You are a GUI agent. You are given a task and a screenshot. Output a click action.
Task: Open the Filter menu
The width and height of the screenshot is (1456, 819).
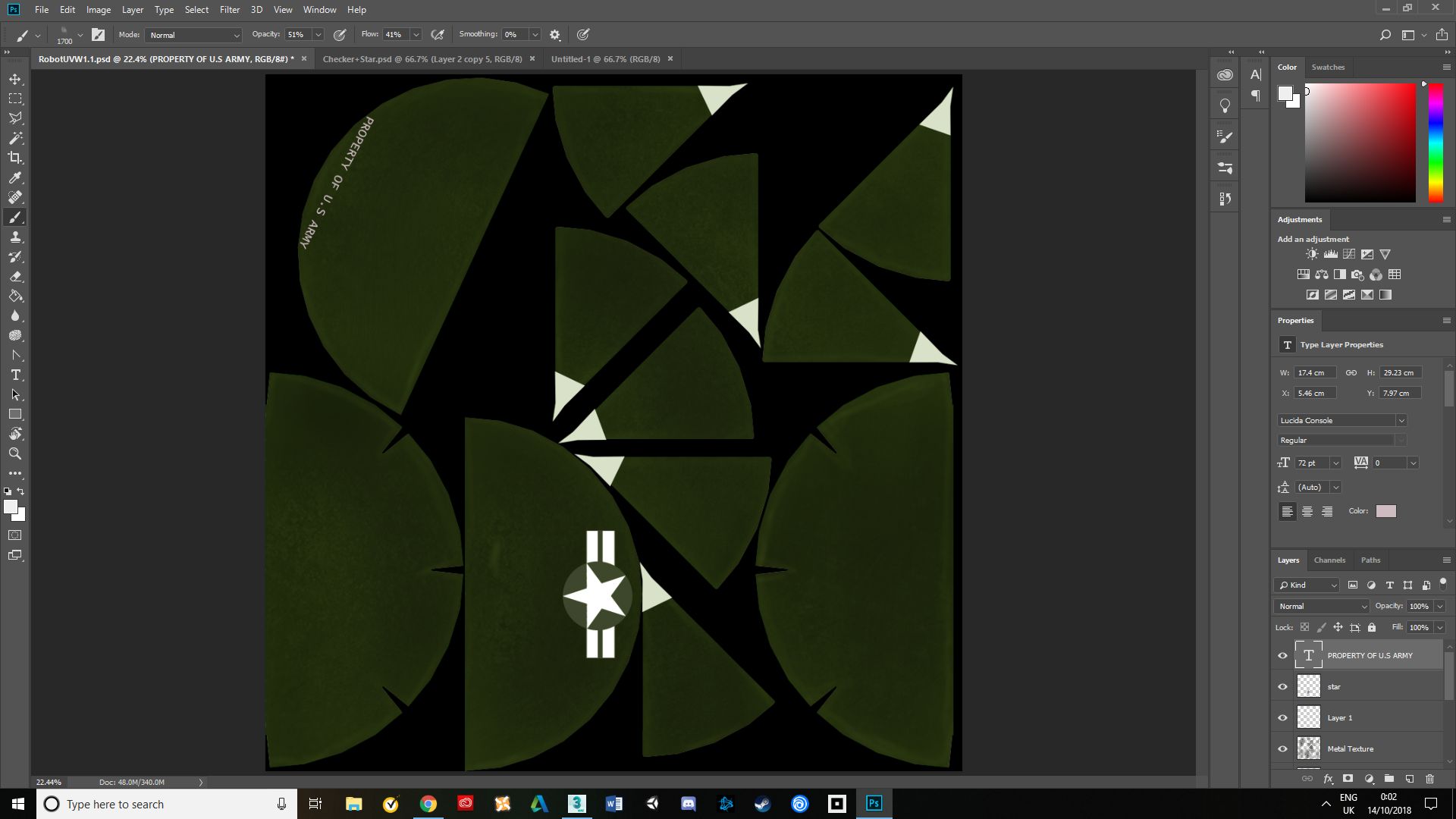230,10
